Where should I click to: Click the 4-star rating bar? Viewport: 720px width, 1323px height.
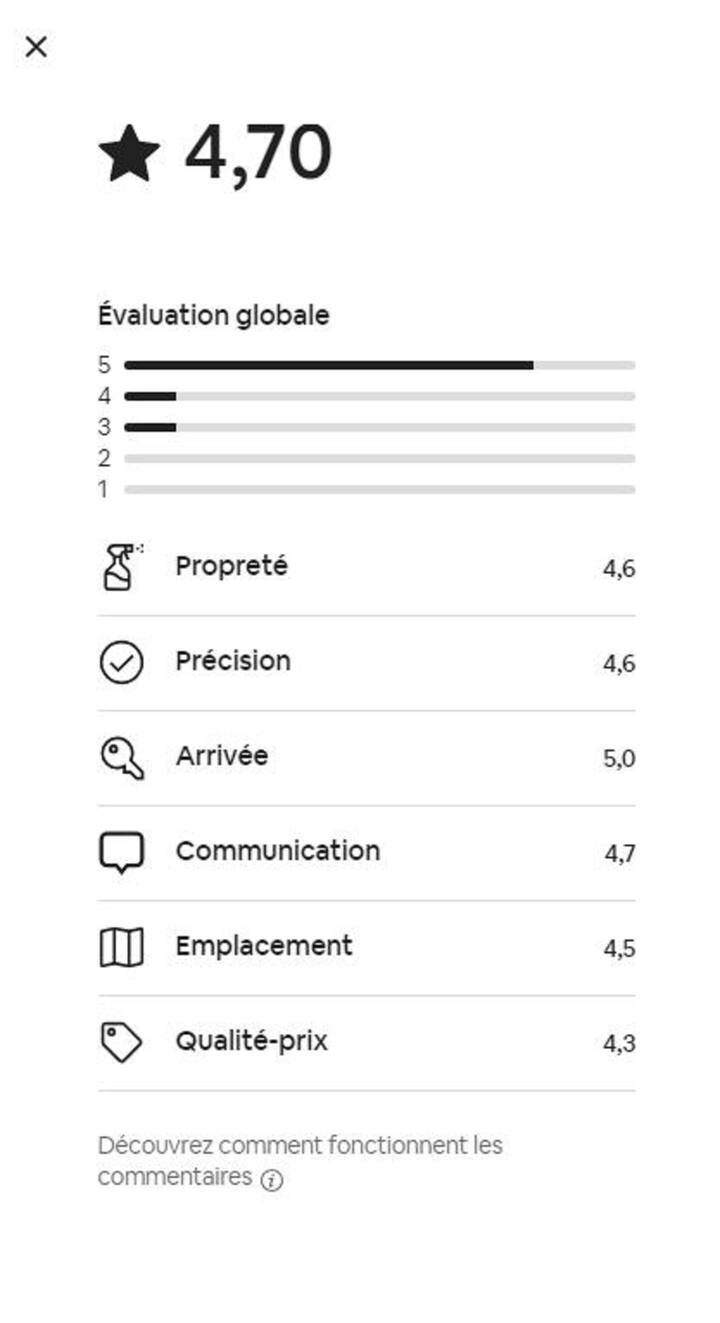(x=379, y=396)
